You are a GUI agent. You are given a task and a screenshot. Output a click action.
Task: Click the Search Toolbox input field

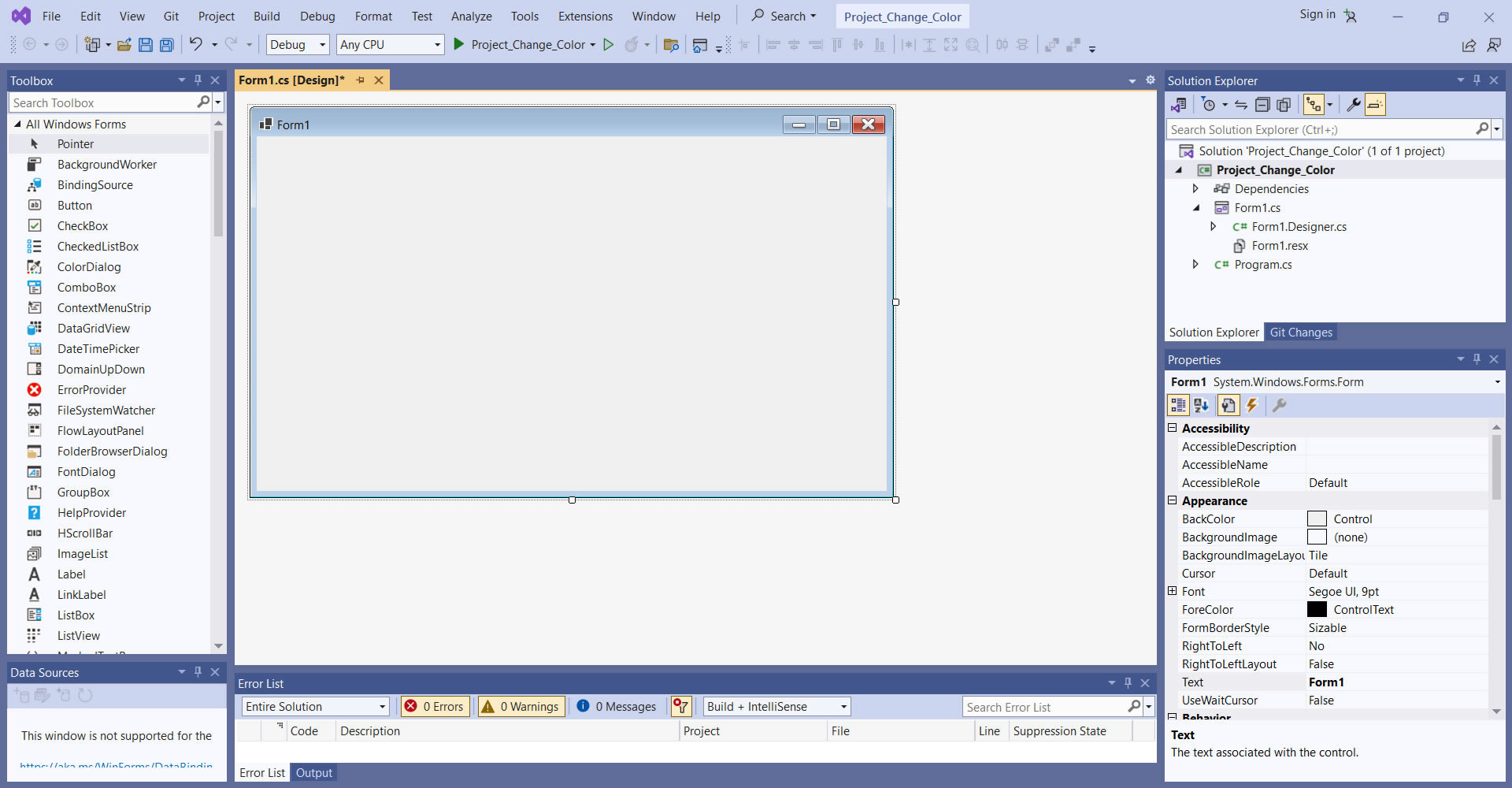pyautogui.click(x=102, y=103)
